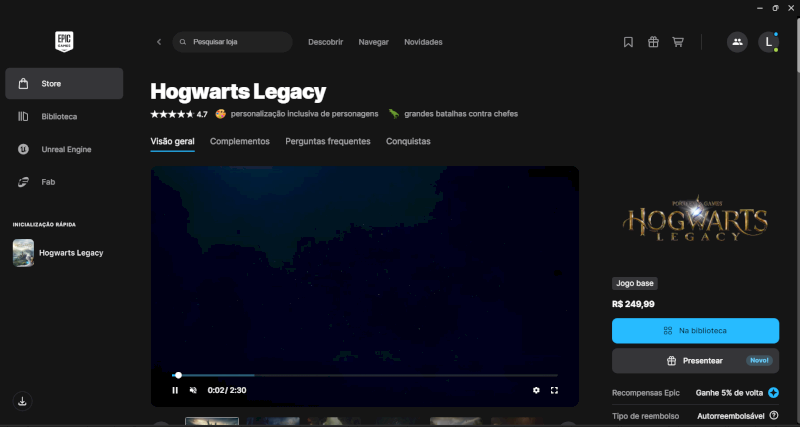Viewport: 800px width, 427px height.
Task: Click the Fab icon in sidebar
Action: (23, 182)
